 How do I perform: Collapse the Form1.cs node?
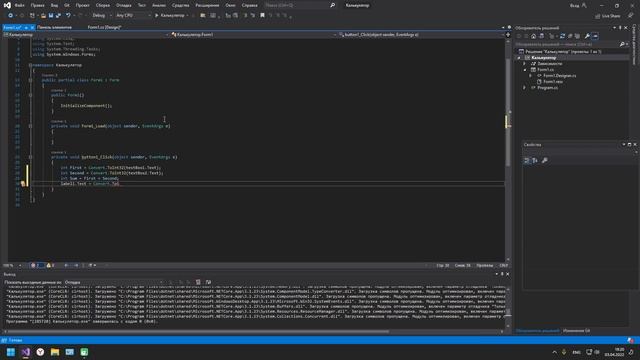pos(525,70)
